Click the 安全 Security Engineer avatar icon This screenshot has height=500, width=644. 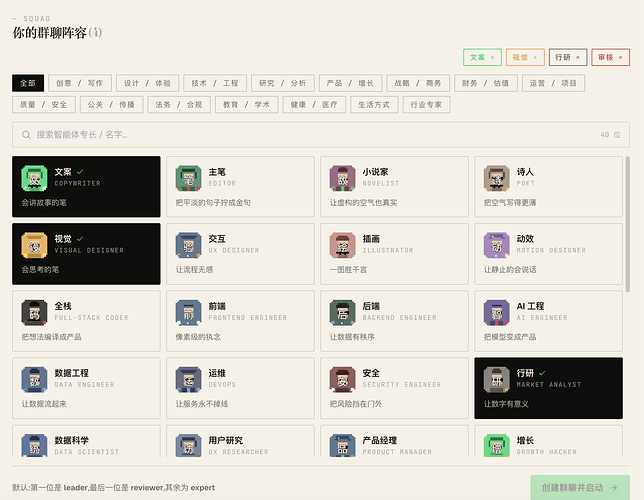pyautogui.click(x=342, y=380)
